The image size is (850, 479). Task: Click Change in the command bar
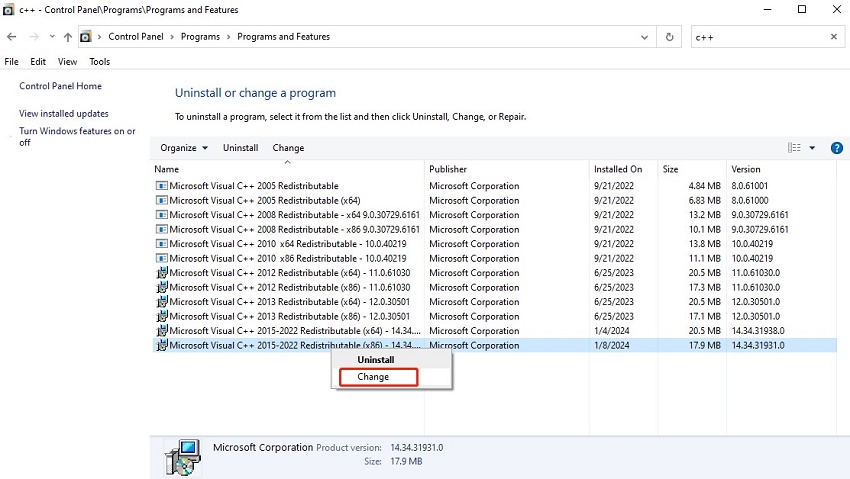pyautogui.click(x=288, y=148)
